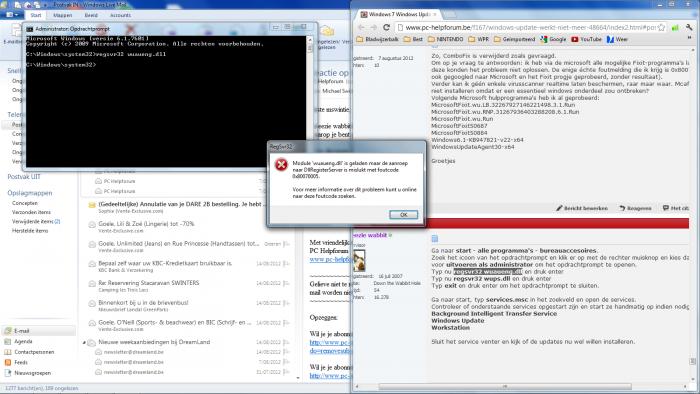Open Chrome wrench settings menu
700x394 pixels.
coord(689,28)
